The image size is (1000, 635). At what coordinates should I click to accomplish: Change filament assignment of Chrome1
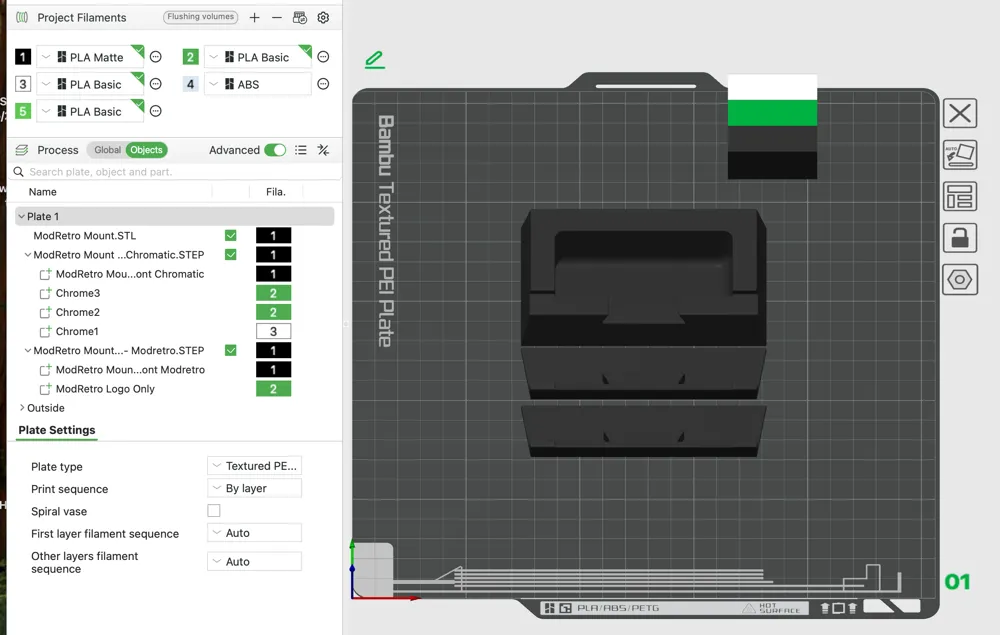pyautogui.click(x=273, y=332)
